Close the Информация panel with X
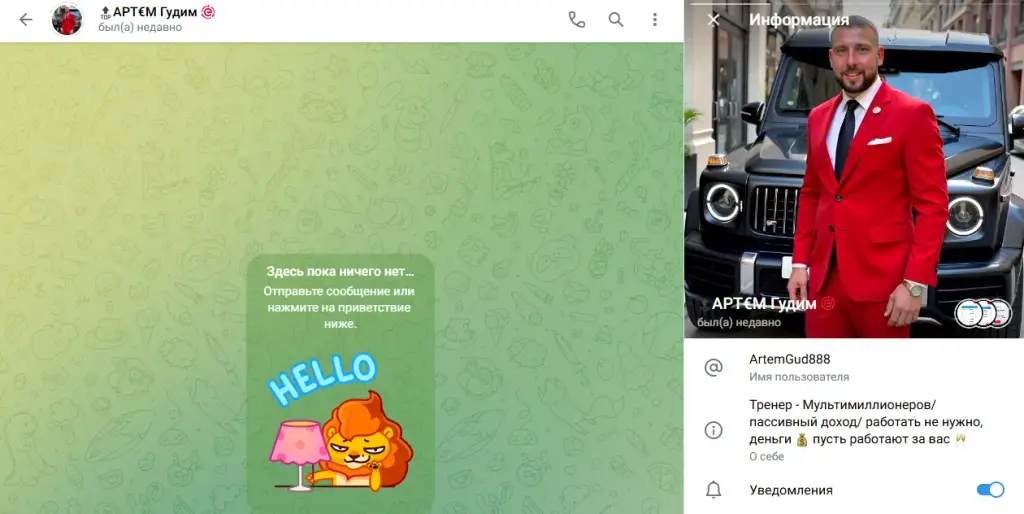Screen dimensions: 1024x514 (713, 20)
